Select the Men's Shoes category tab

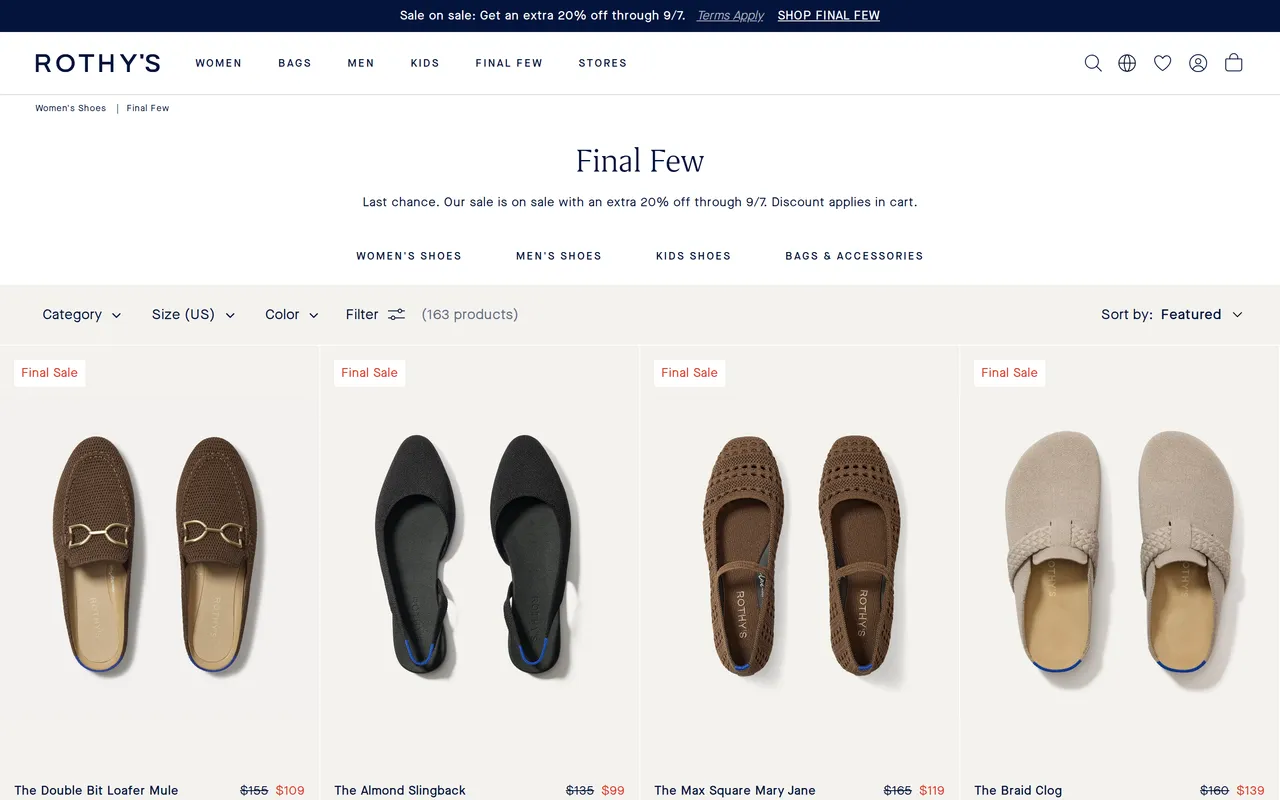[x=559, y=256]
